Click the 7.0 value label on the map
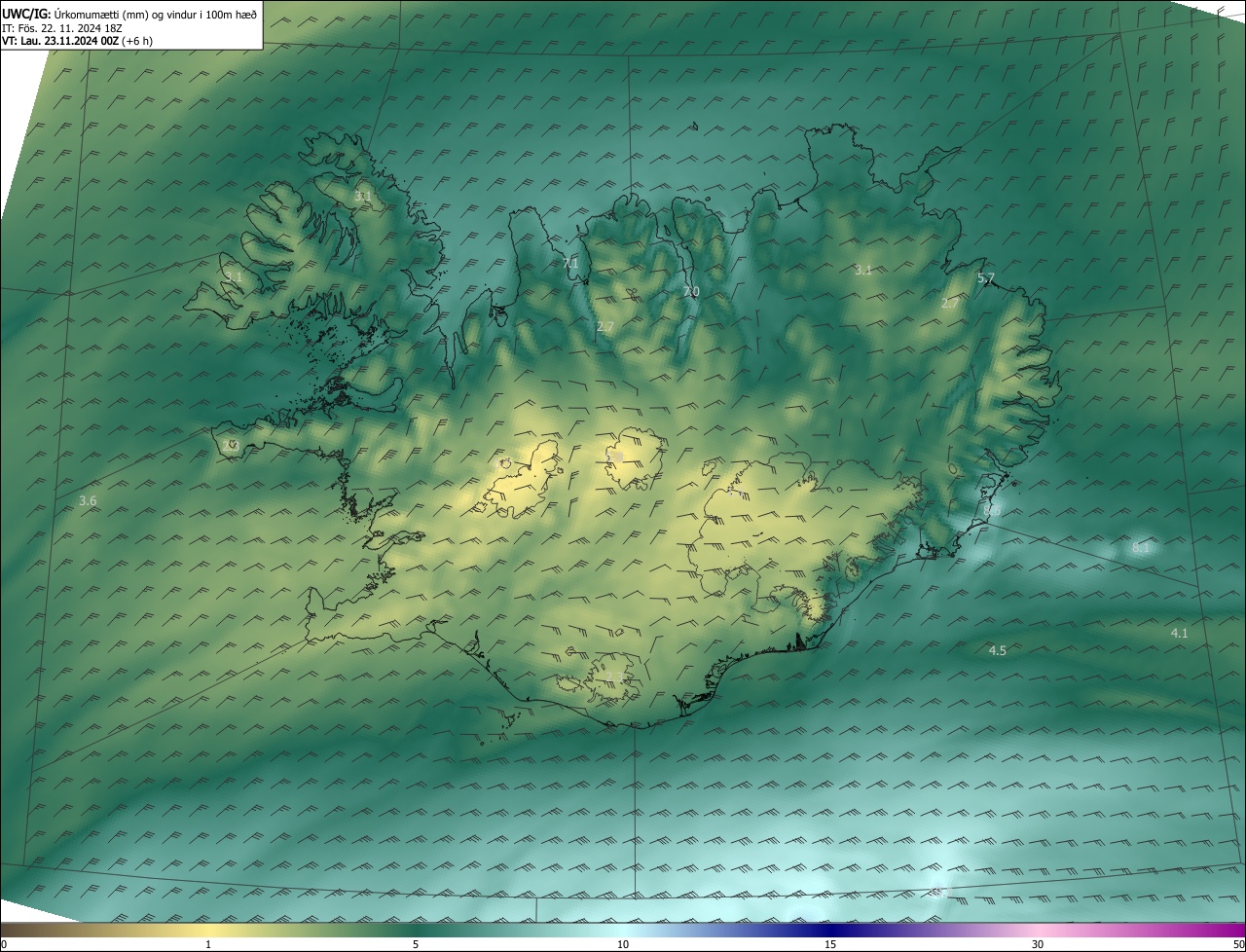 (691, 292)
